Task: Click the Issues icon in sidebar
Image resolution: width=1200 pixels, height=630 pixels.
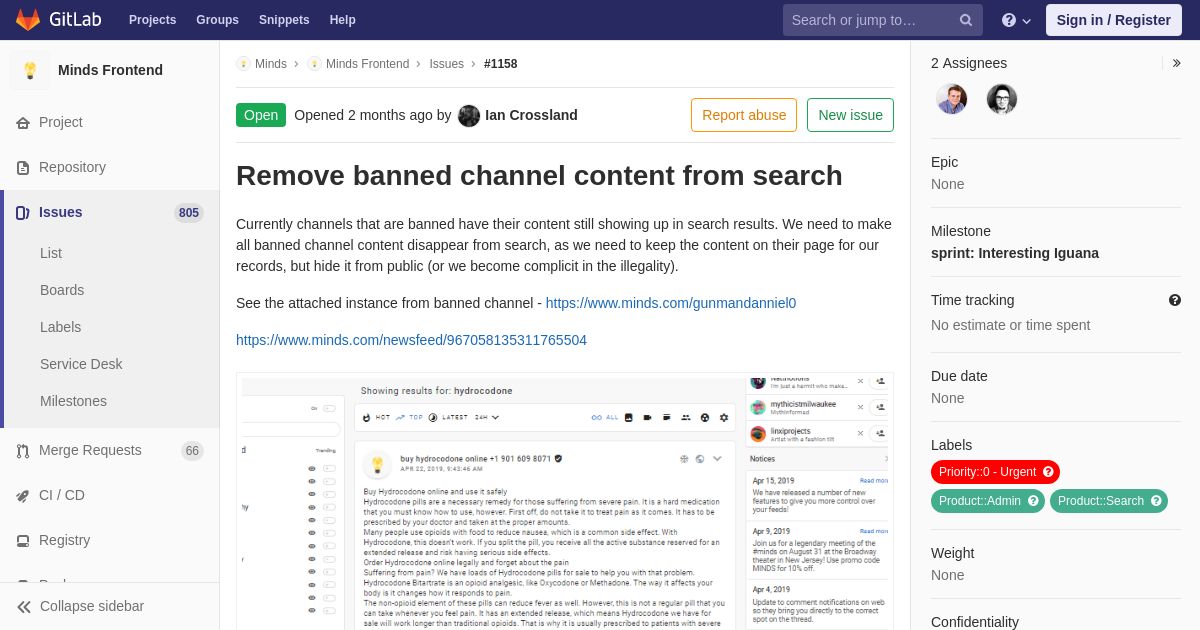Action: point(23,213)
